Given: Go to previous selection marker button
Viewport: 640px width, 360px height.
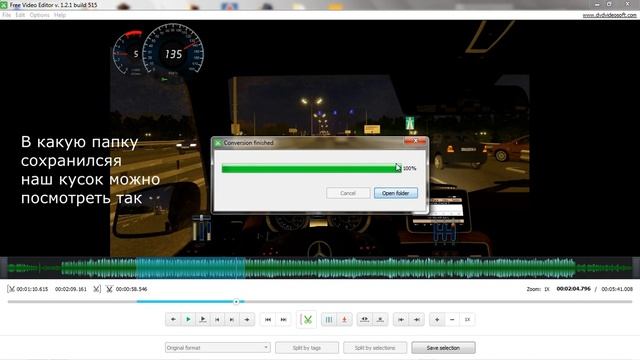Looking at the screenshot, I should click(401, 320).
